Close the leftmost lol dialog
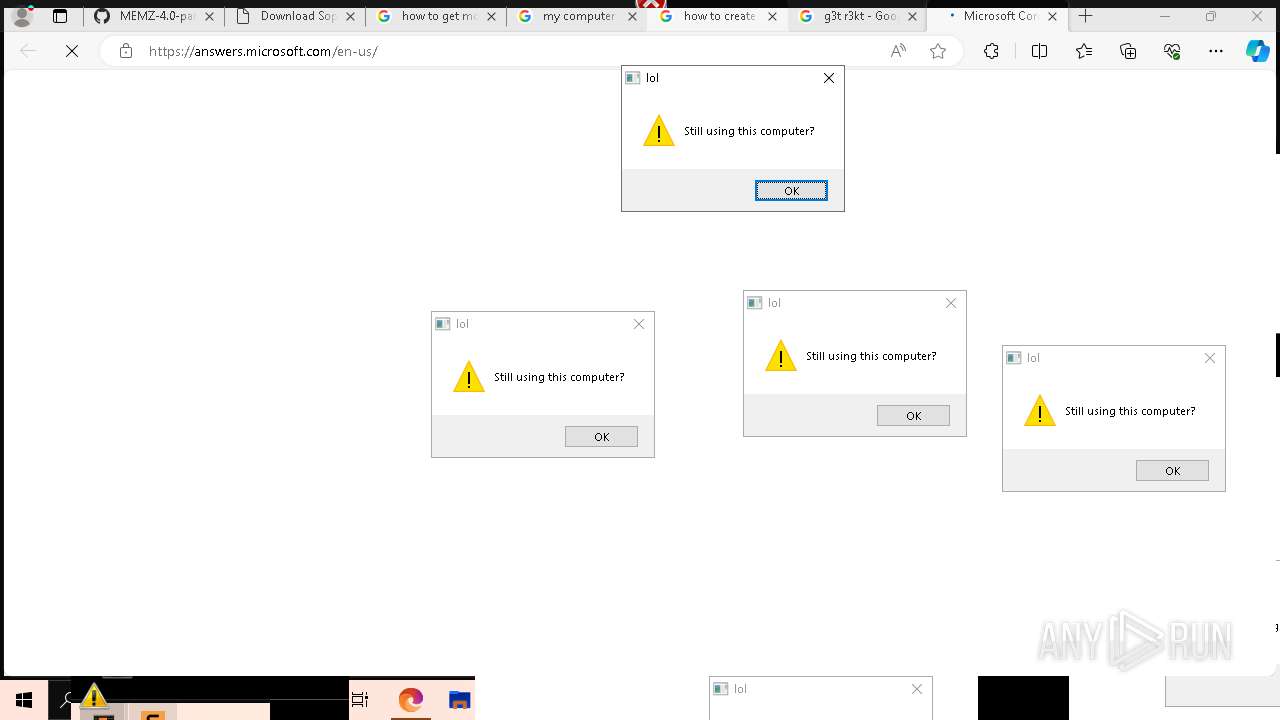The height and width of the screenshot is (720, 1280). 639,324
